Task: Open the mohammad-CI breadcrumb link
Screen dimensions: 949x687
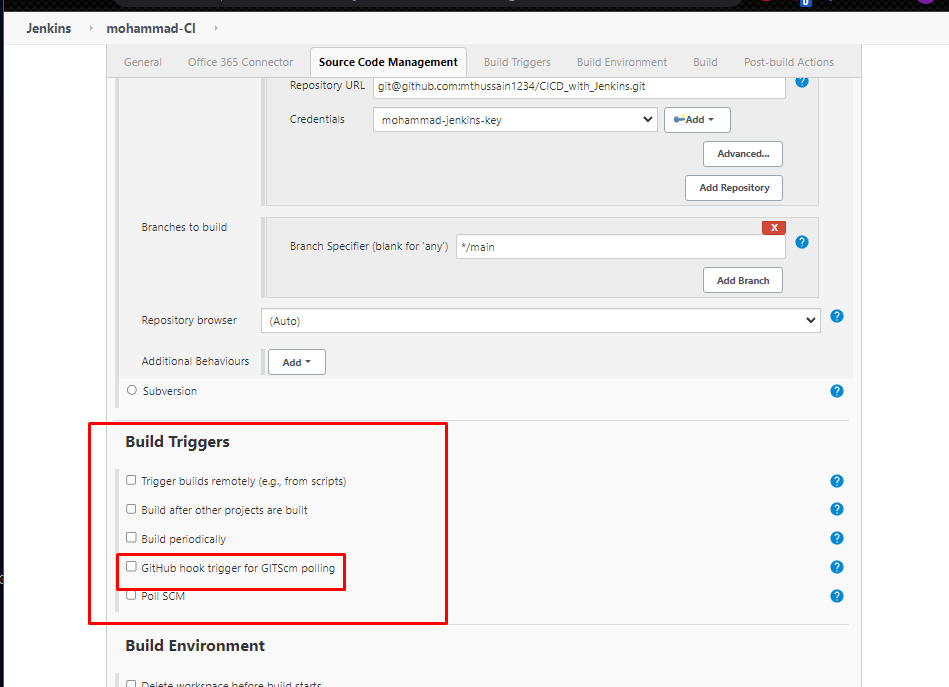Action: (151, 28)
